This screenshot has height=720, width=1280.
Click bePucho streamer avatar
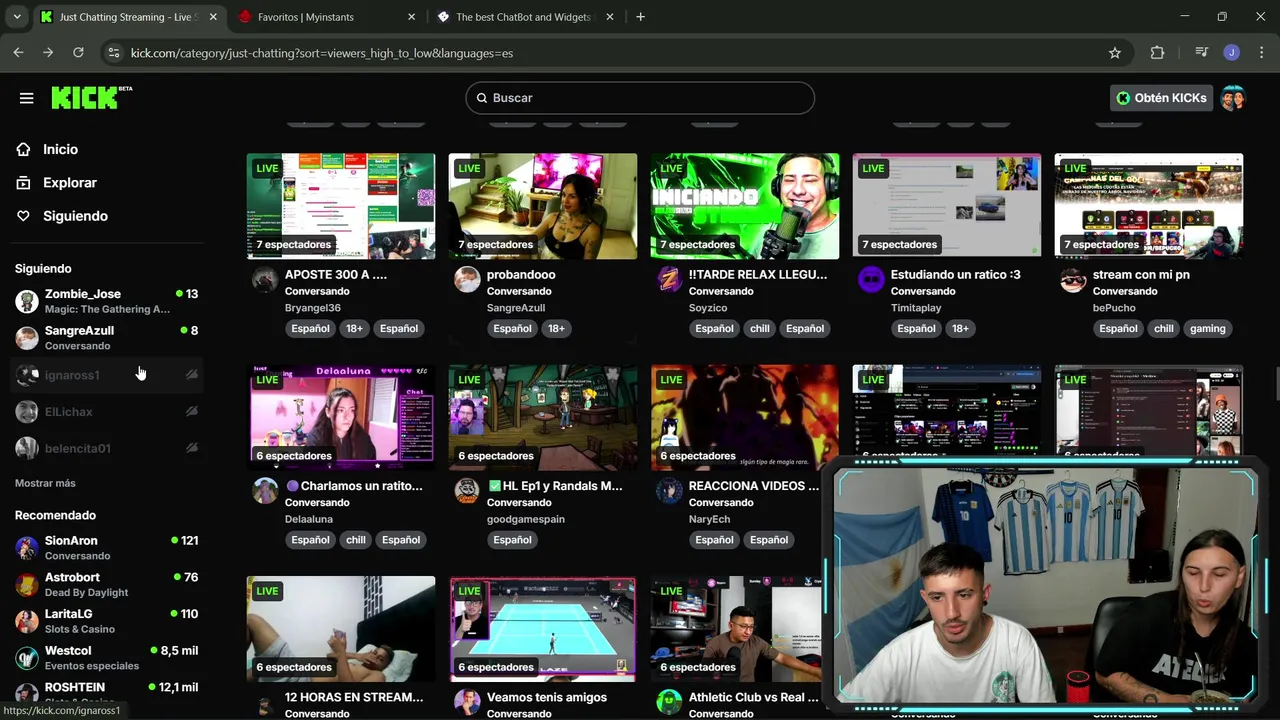(1073, 279)
